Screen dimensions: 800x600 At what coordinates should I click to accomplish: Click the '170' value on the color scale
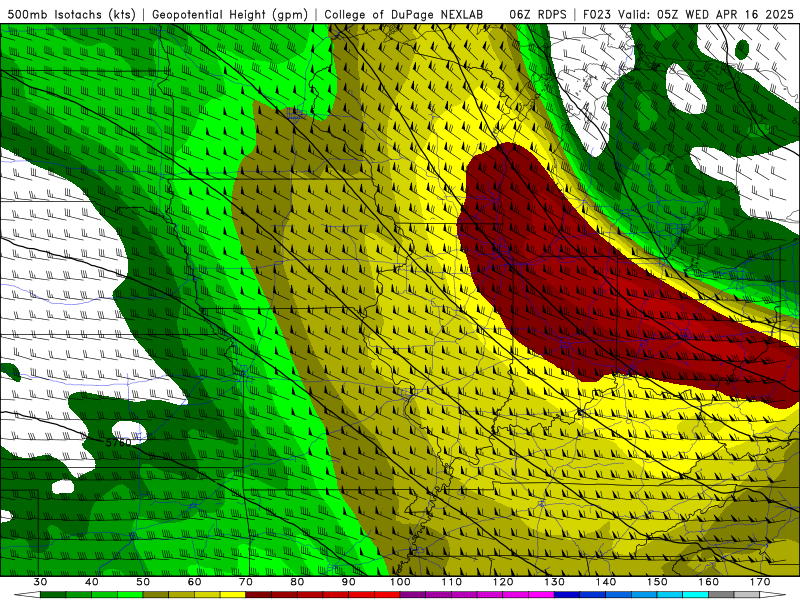(760, 582)
